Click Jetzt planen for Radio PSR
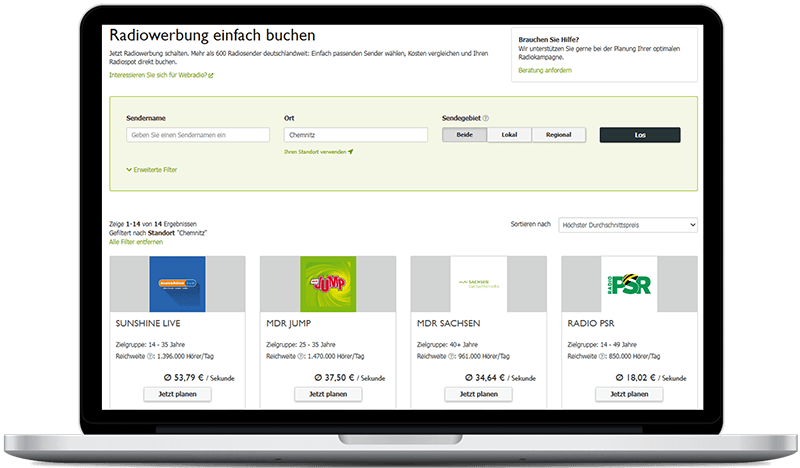Image resolution: width=800 pixels, height=468 pixels. pos(629,394)
